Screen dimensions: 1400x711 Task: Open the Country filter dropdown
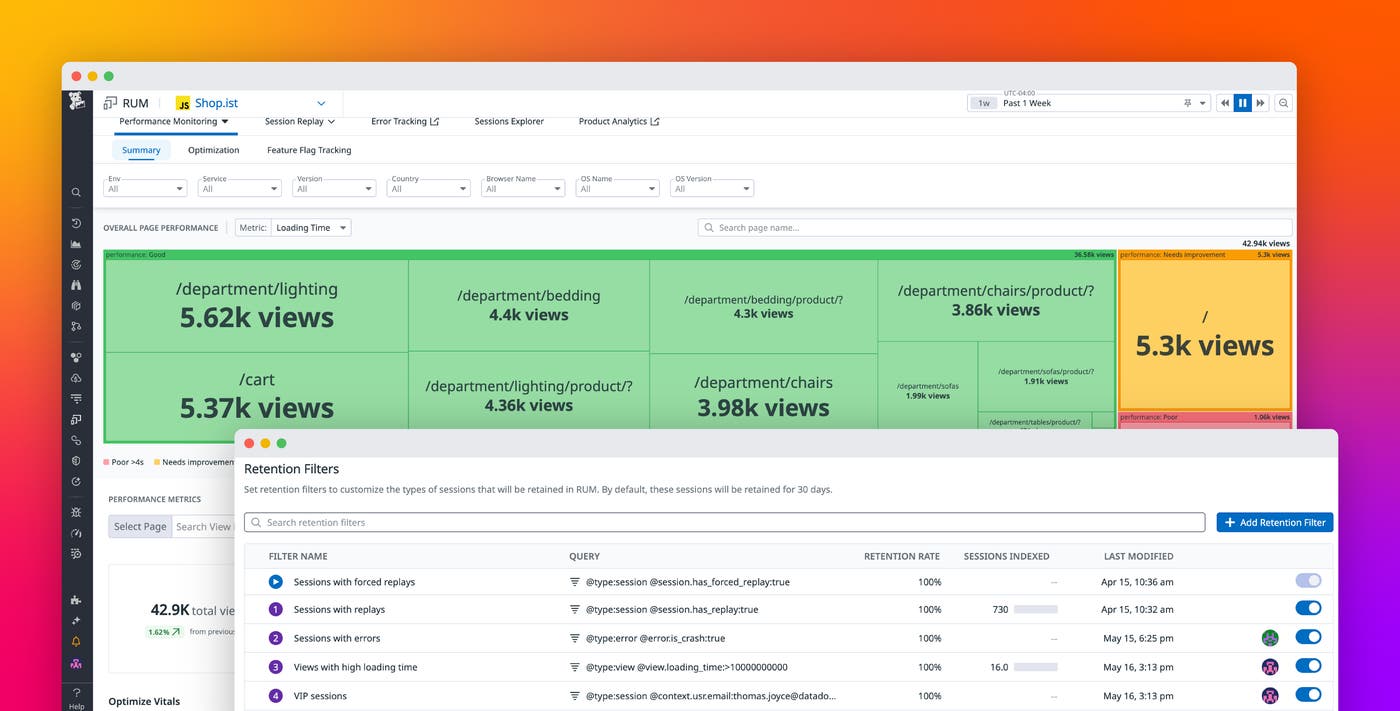point(428,188)
